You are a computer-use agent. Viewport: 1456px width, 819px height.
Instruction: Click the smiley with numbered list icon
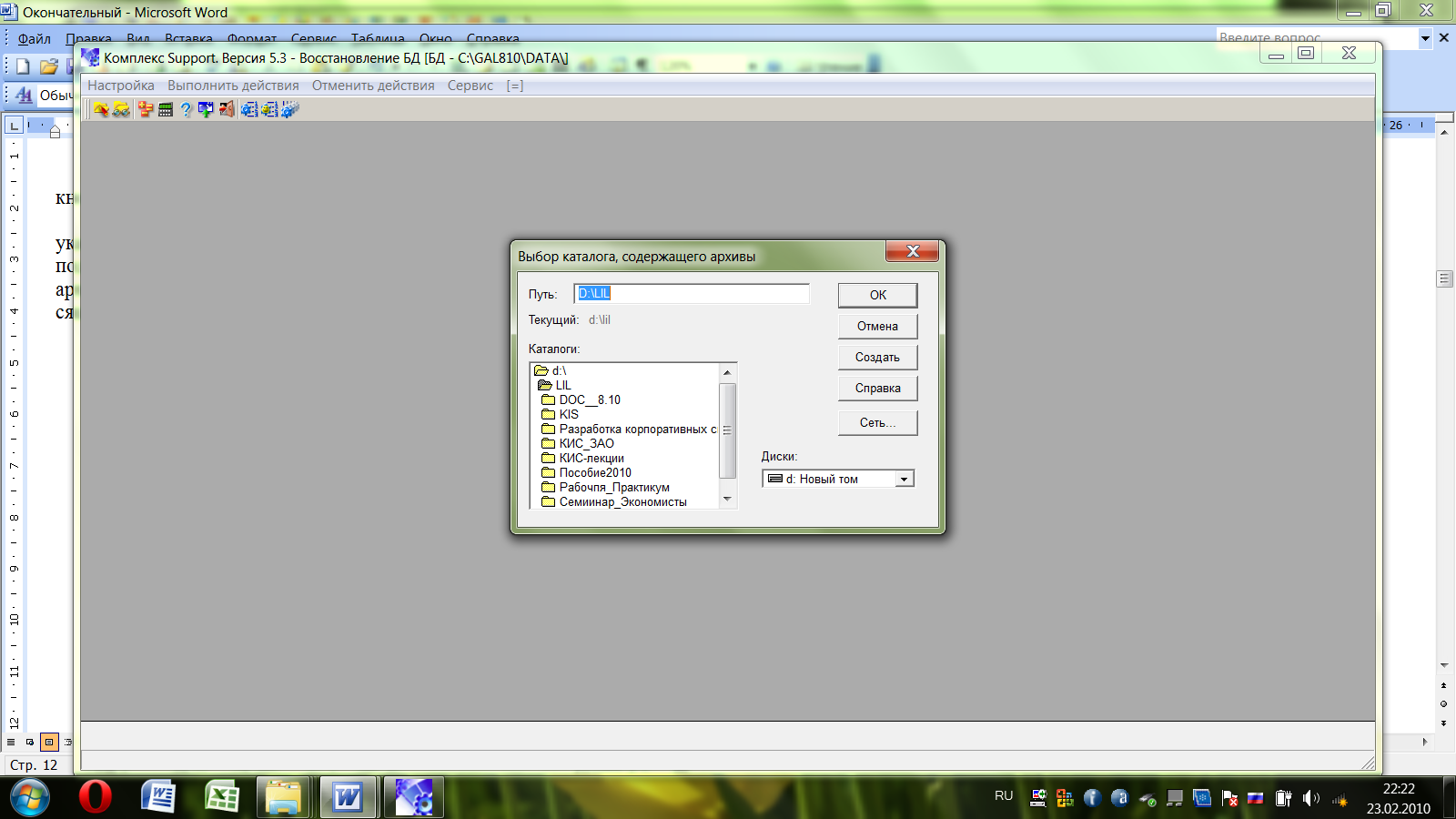[x=269, y=109]
